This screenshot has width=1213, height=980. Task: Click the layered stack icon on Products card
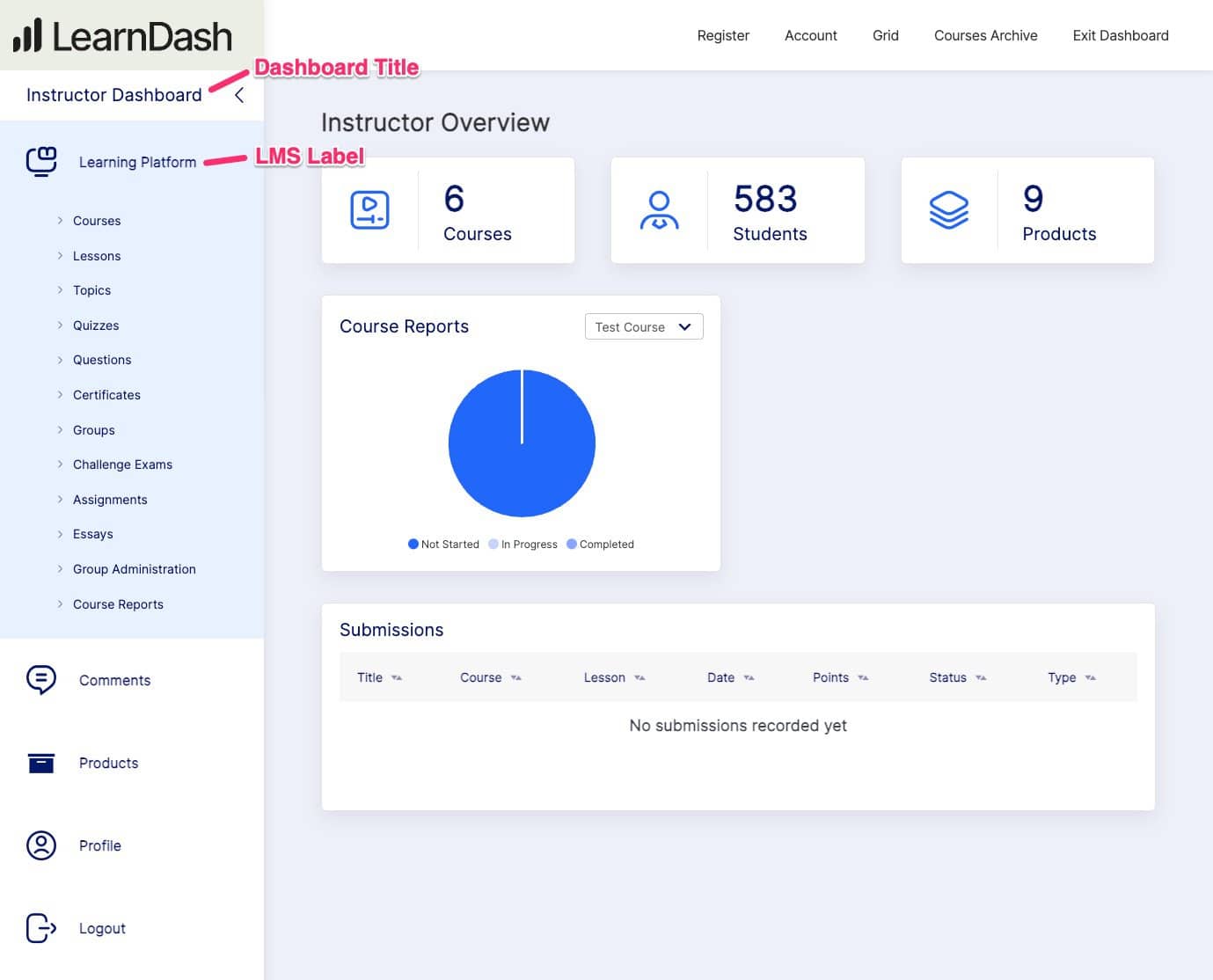click(950, 209)
